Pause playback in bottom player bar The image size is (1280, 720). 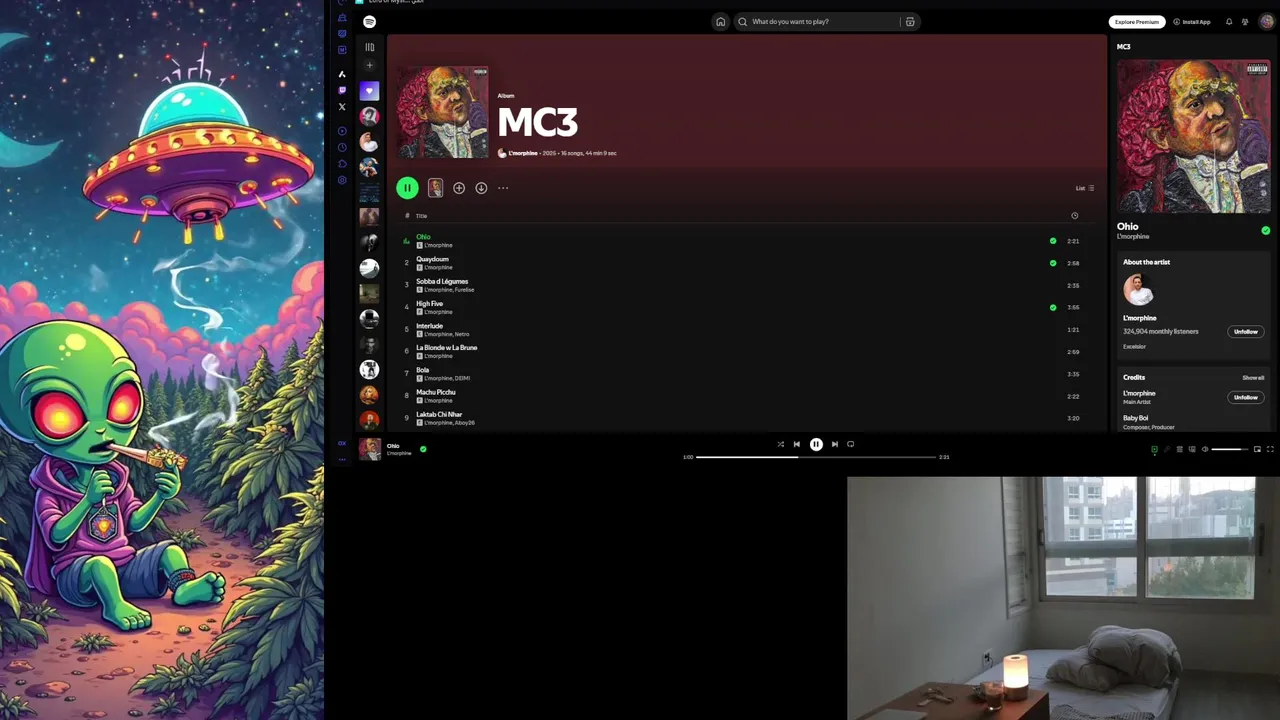coord(816,444)
